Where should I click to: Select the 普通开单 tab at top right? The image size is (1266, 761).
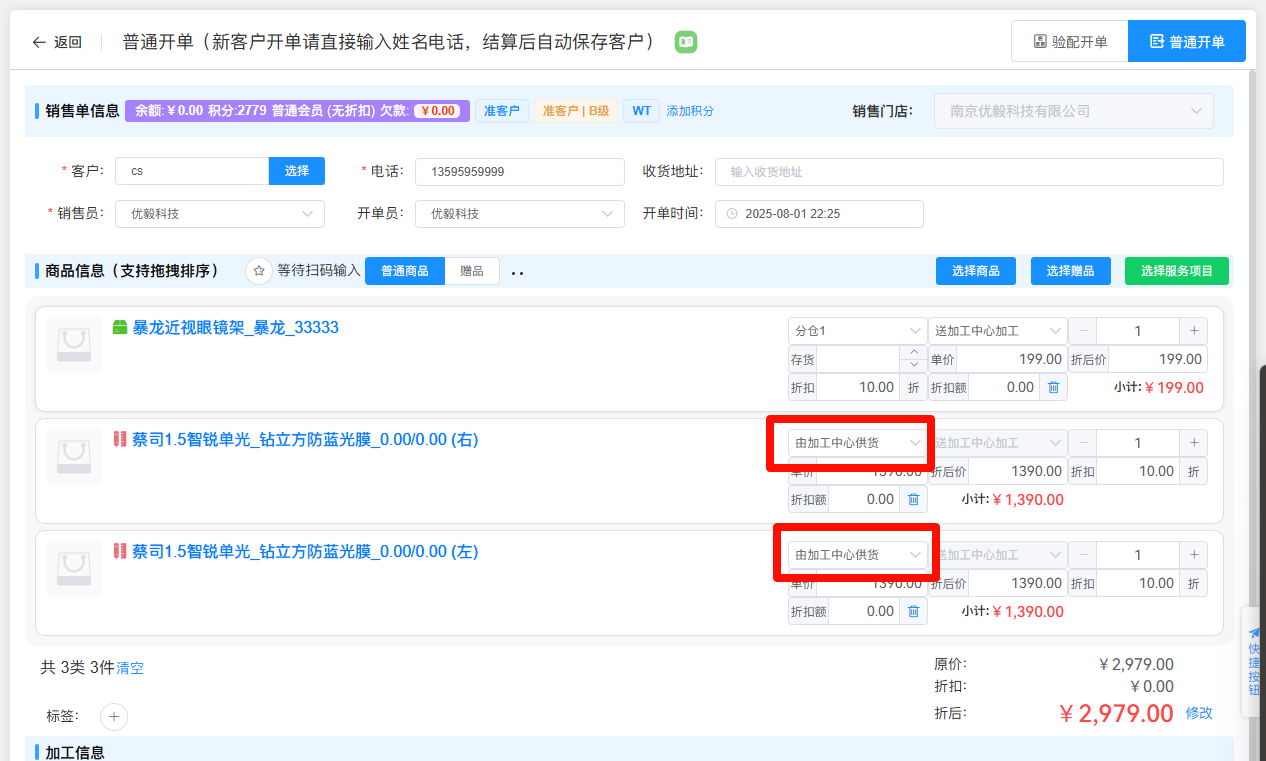point(1186,42)
